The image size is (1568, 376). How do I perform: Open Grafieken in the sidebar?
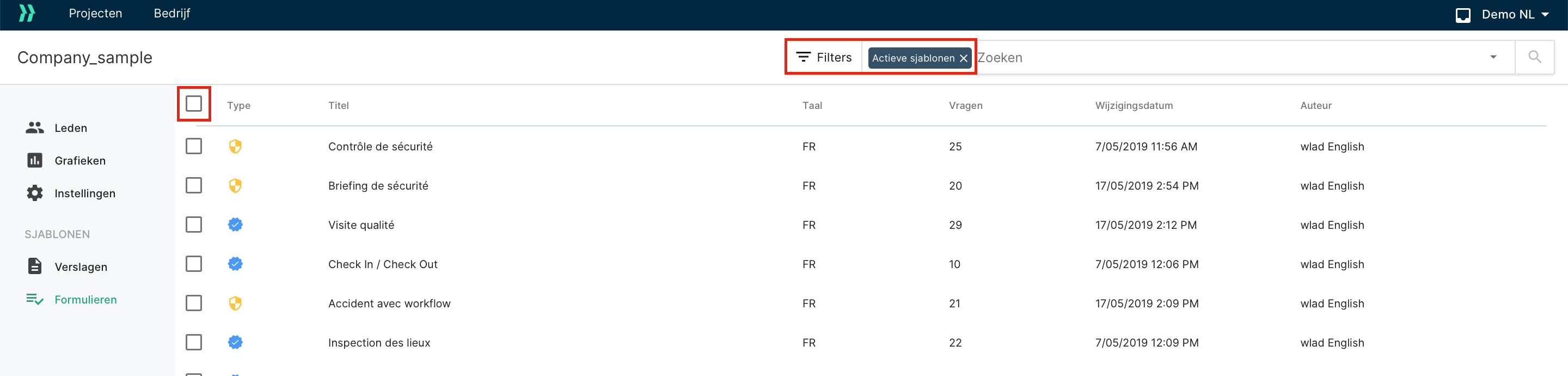tap(79, 161)
